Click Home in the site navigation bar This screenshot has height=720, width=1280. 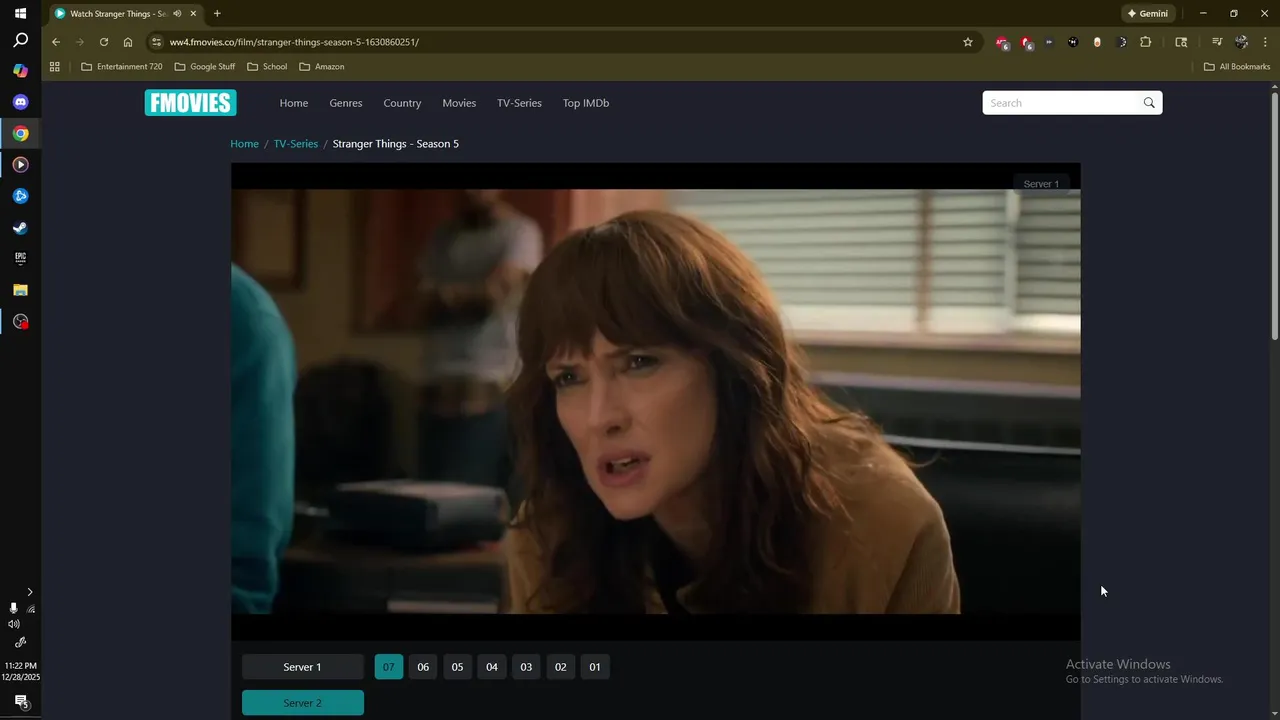(x=294, y=103)
